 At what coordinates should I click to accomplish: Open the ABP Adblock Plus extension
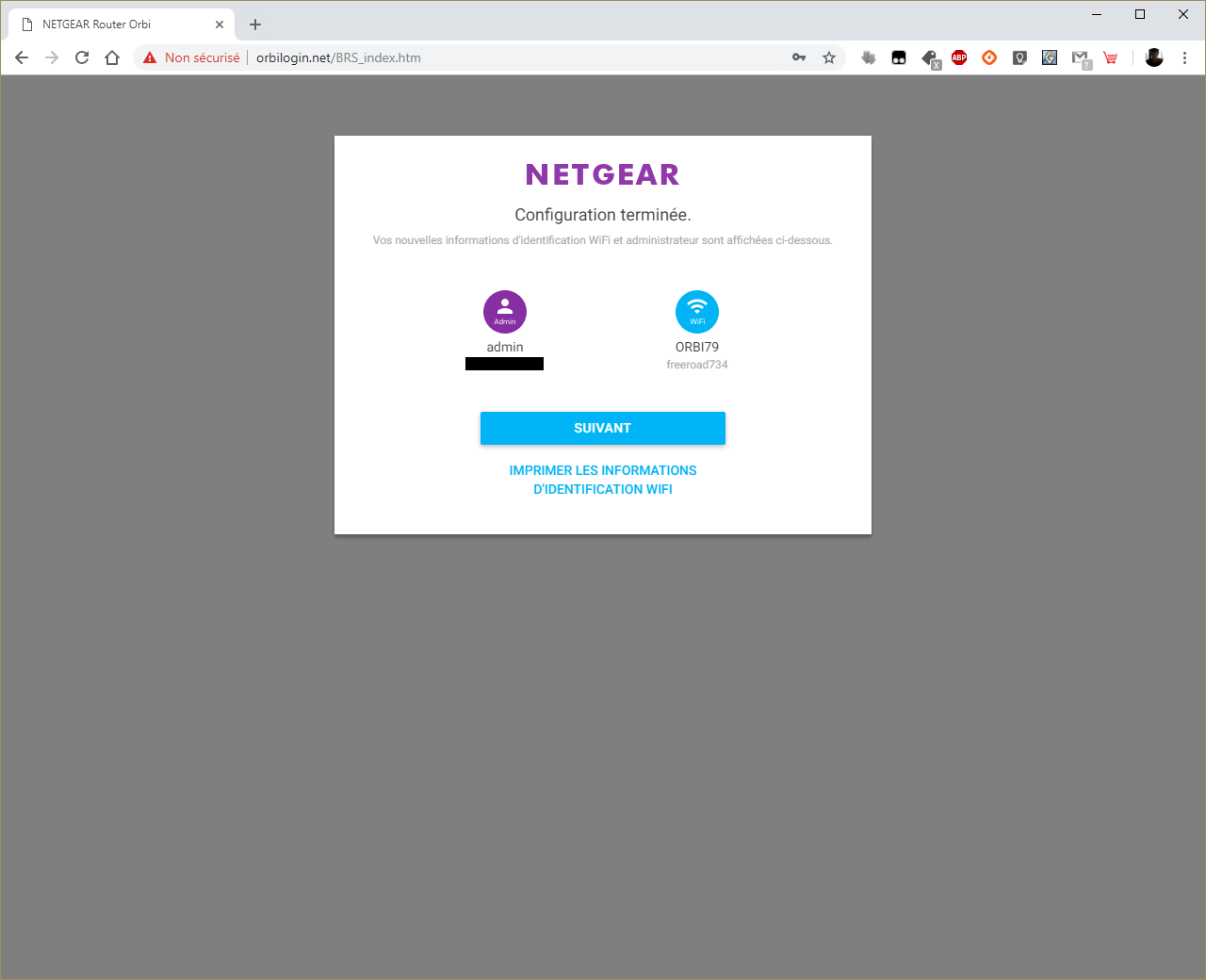coord(959,57)
